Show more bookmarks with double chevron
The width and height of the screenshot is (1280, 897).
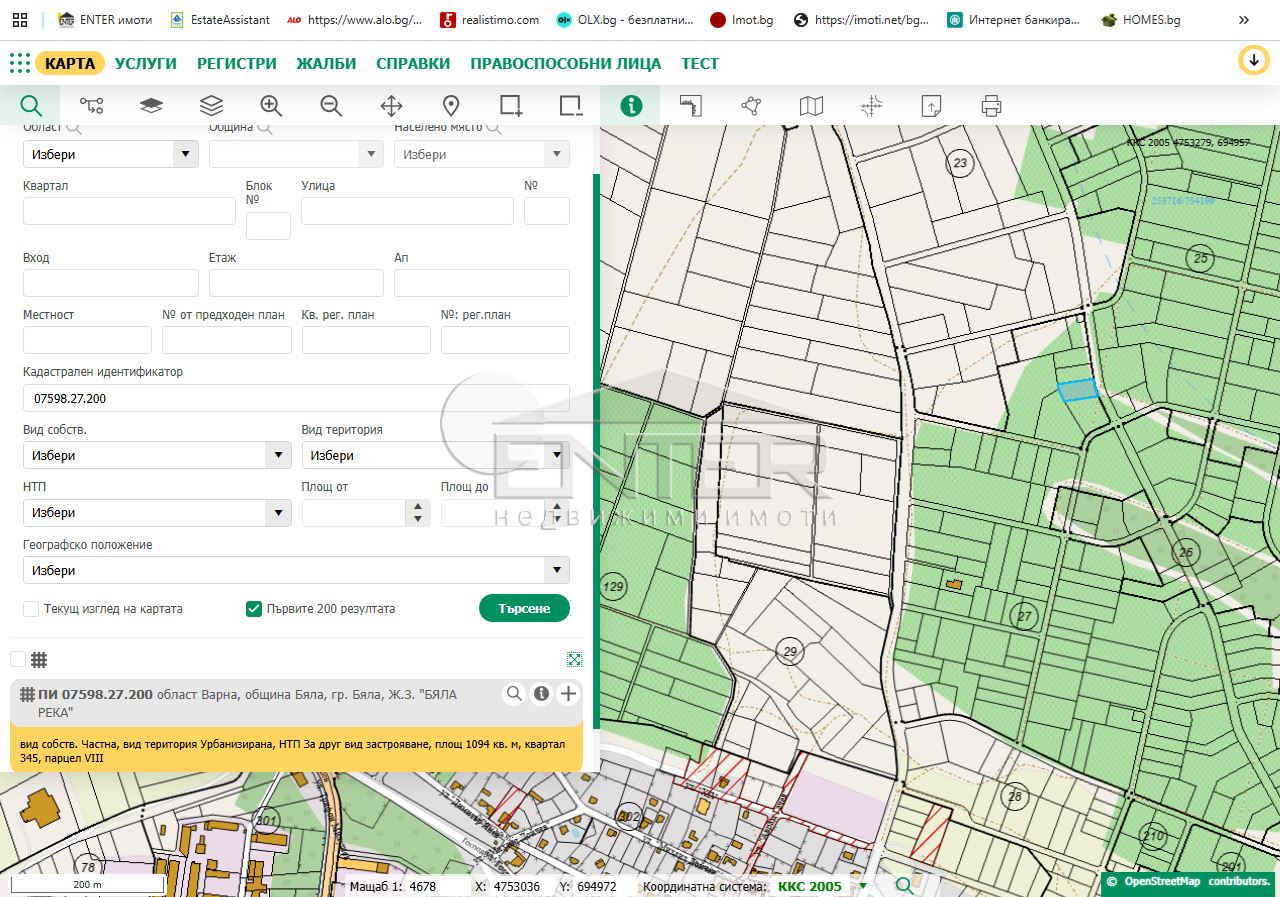point(1244,20)
